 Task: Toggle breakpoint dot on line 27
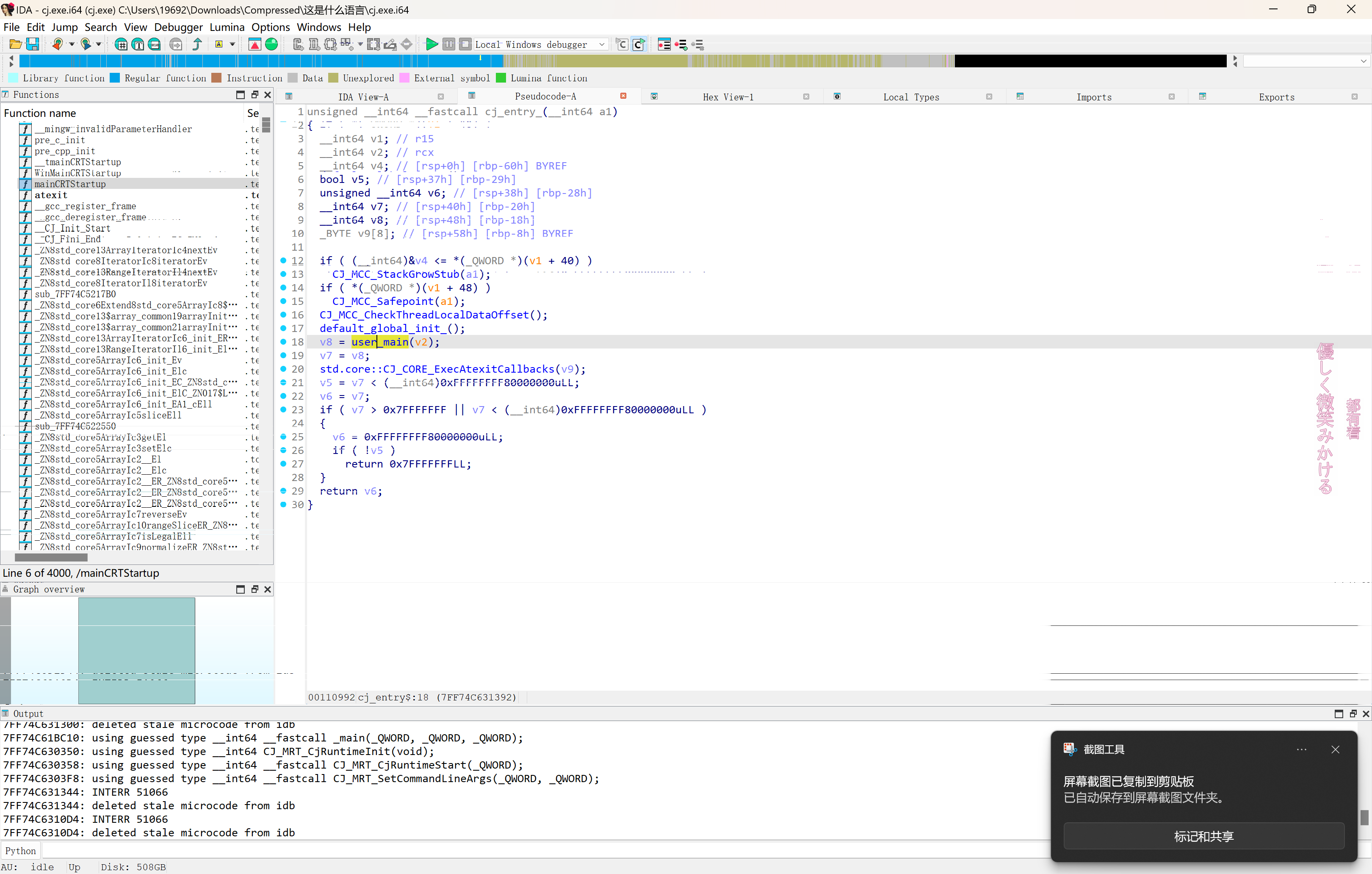pyautogui.click(x=283, y=464)
